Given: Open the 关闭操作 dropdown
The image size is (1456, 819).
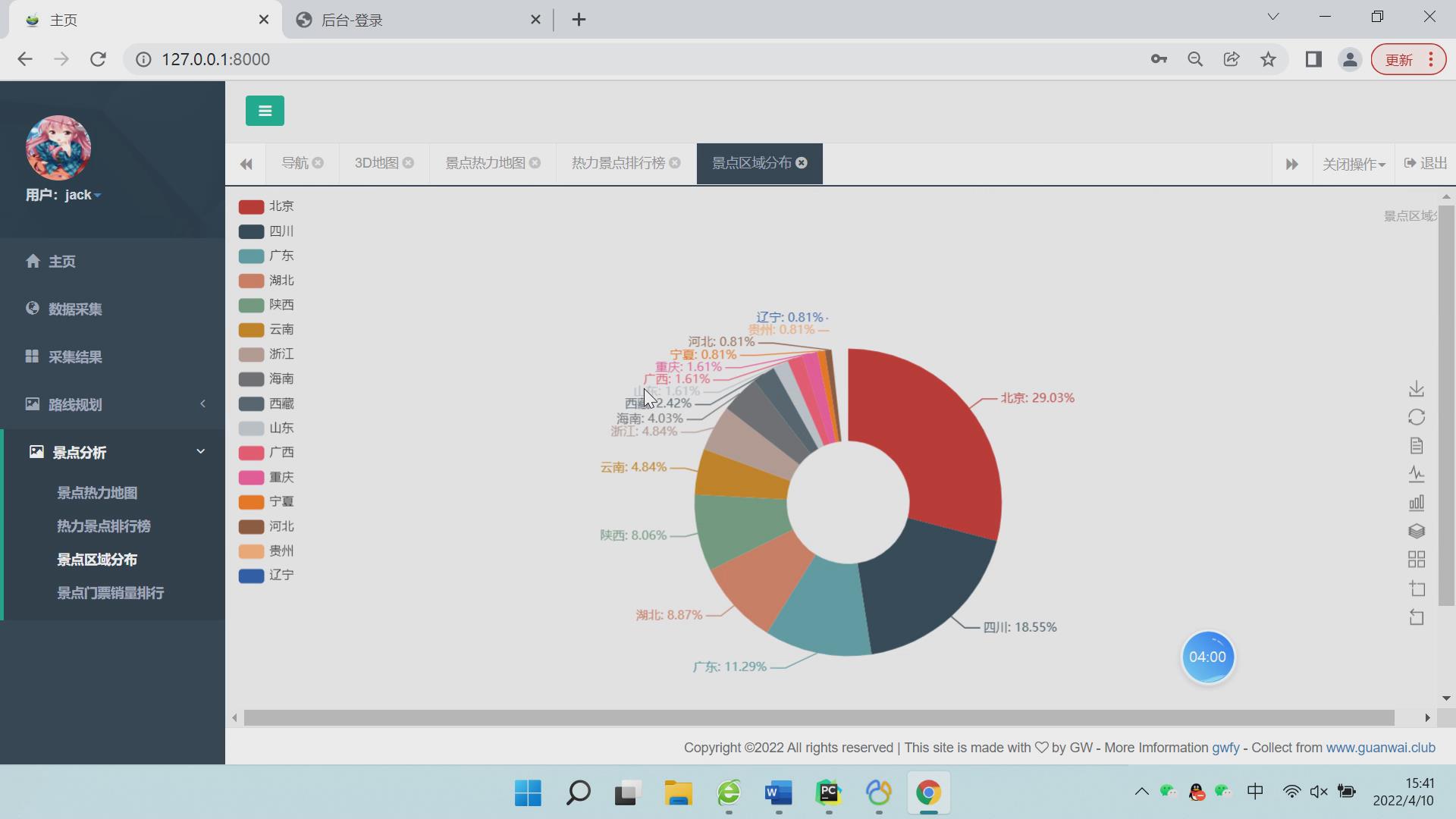Looking at the screenshot, I should [x=1353, y=165].
